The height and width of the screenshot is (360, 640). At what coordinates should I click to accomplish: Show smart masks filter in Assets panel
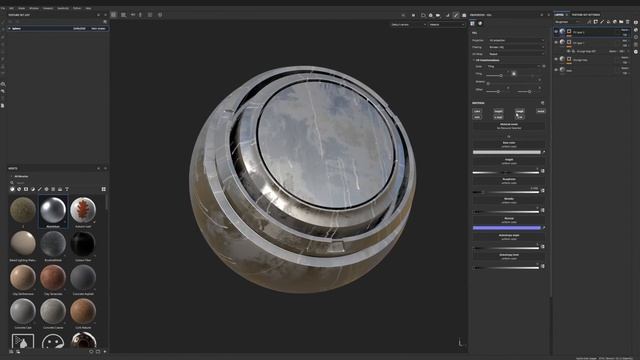(x=26, y=189)
